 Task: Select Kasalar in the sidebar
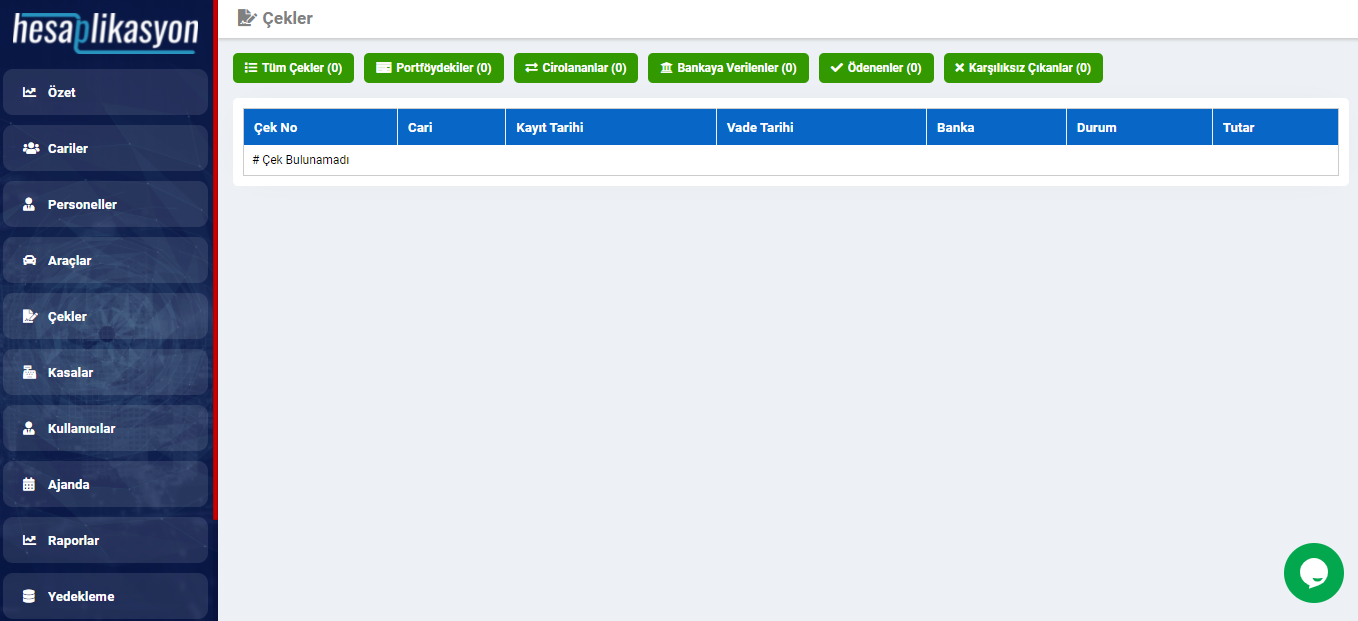(106, 372)
